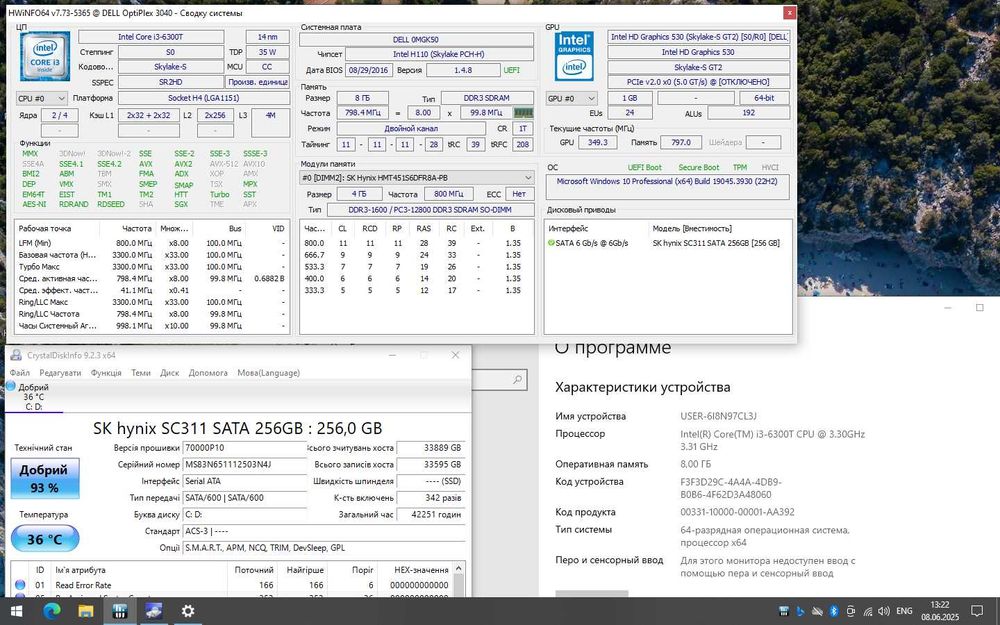
Task: Click the UEFI Boot label in the OS section
Action: pos(644,167)
